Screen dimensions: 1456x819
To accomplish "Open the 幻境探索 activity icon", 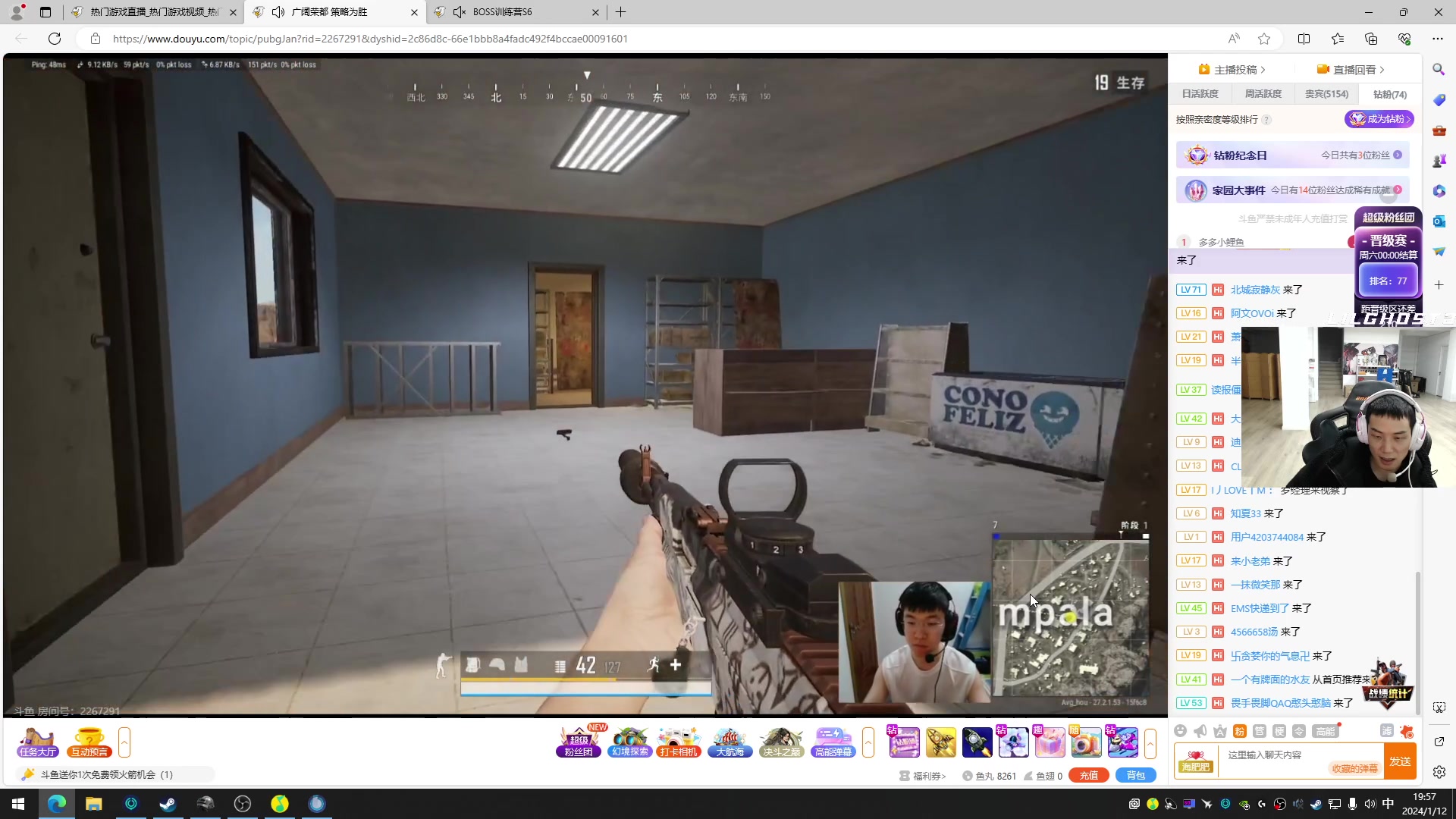I will click(630, 742).
